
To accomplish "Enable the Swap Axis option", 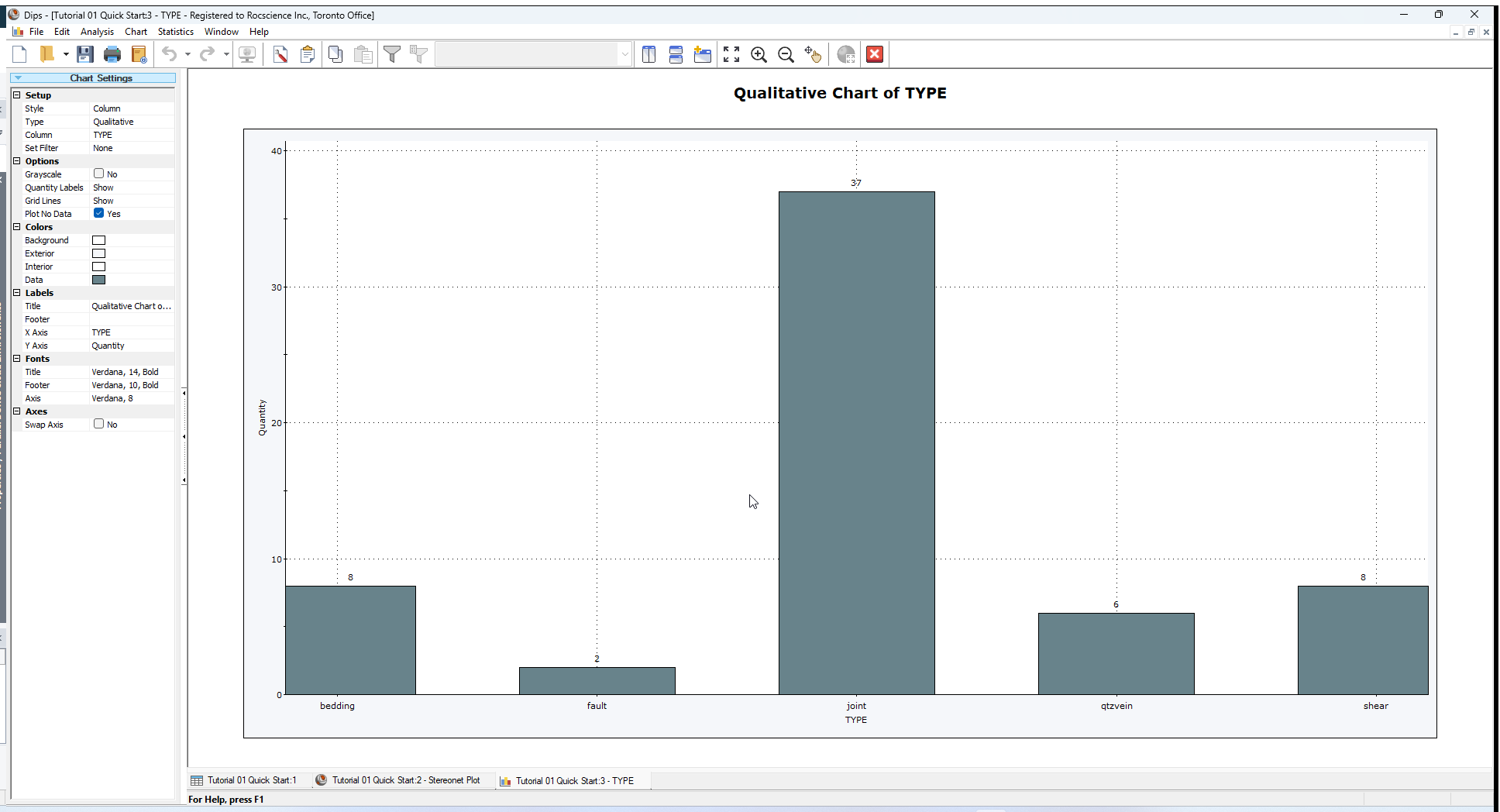I will 99,424.
